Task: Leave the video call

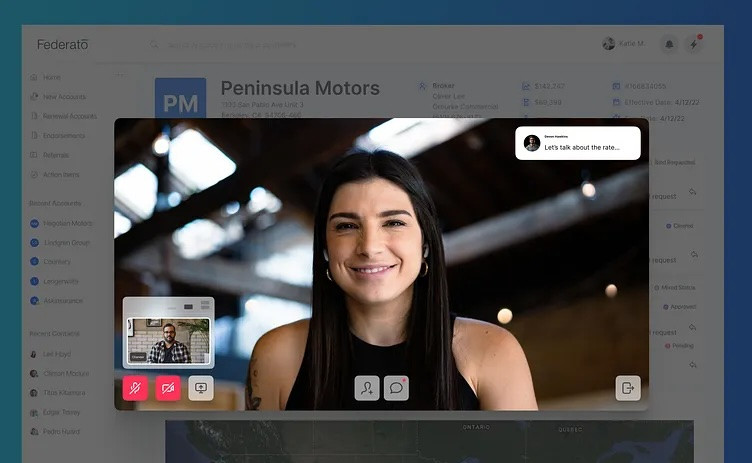Action: coord(628,388)
